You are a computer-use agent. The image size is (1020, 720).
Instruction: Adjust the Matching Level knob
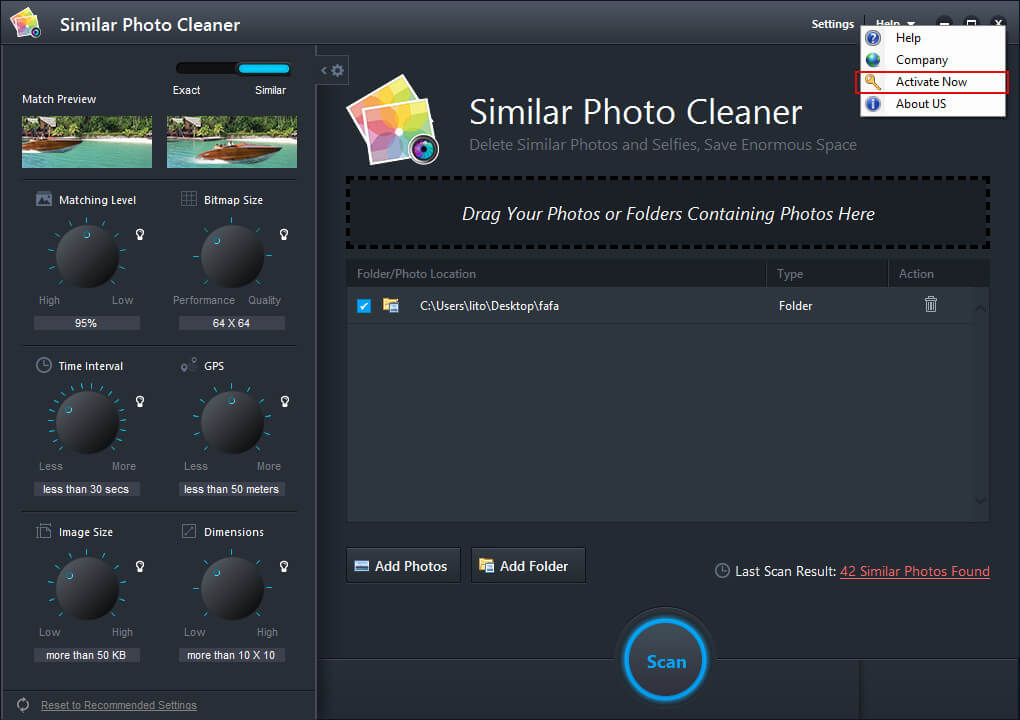coord(87,257)
